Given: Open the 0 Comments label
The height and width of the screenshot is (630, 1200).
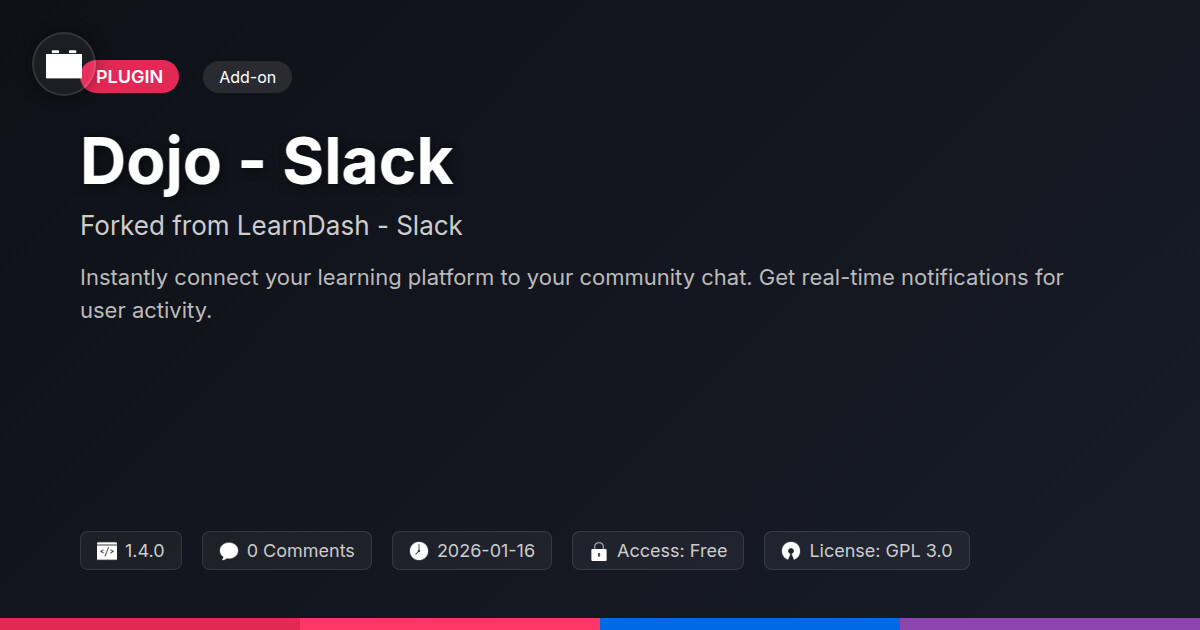Looking at the screenshot, I should pos(300,551).
